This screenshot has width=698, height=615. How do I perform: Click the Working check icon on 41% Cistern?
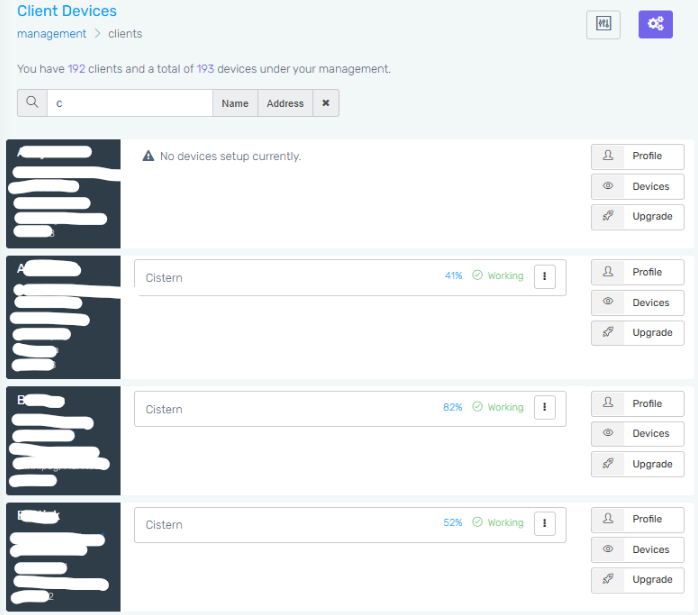(x=477, y=275)
